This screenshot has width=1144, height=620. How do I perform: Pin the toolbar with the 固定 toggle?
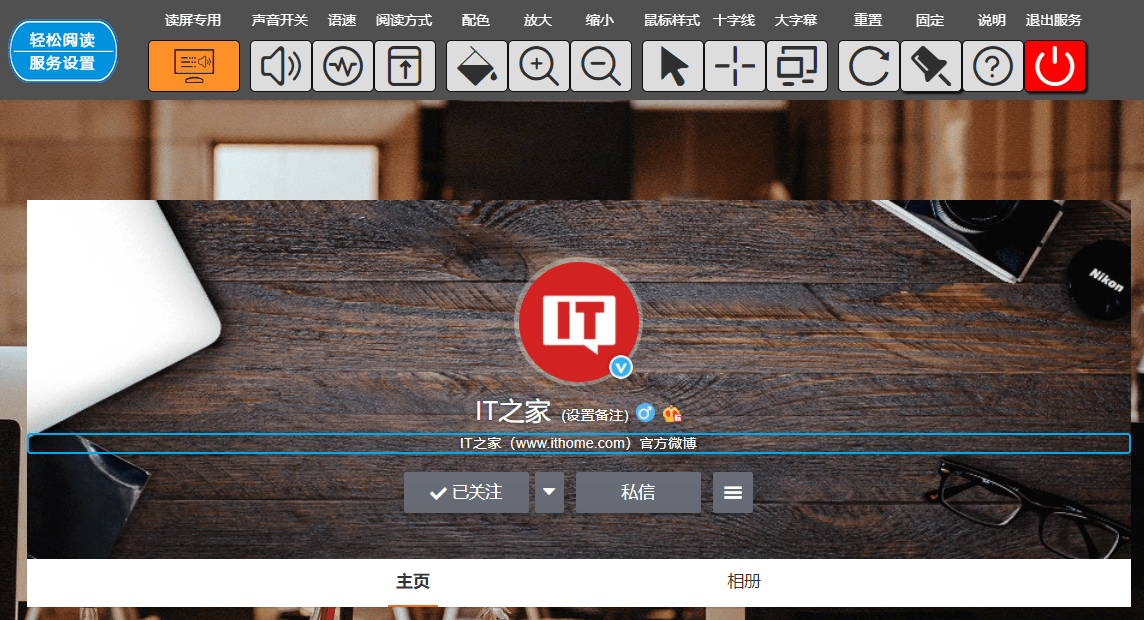930,66
